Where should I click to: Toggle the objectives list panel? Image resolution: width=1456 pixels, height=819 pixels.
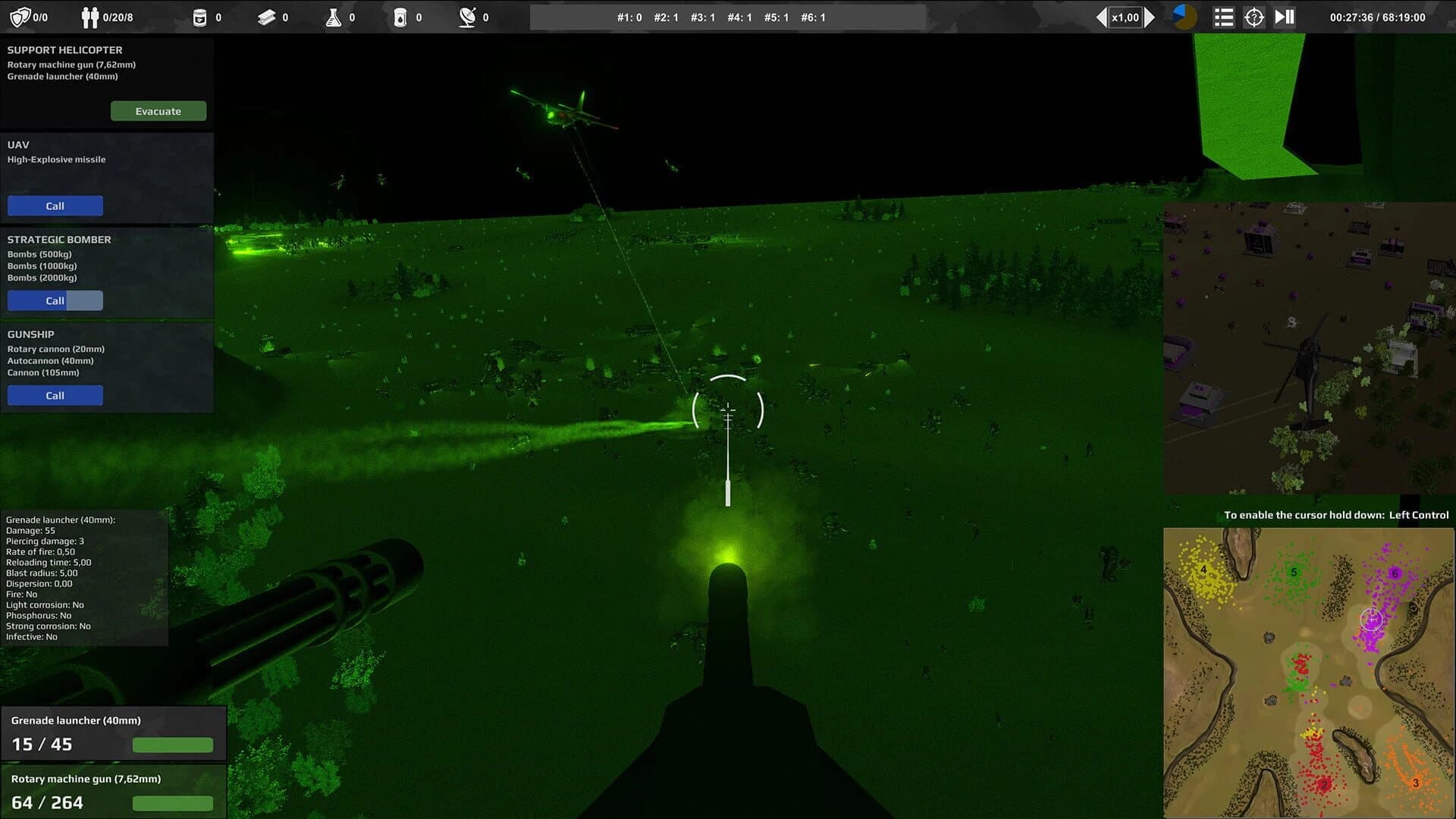1223,16
